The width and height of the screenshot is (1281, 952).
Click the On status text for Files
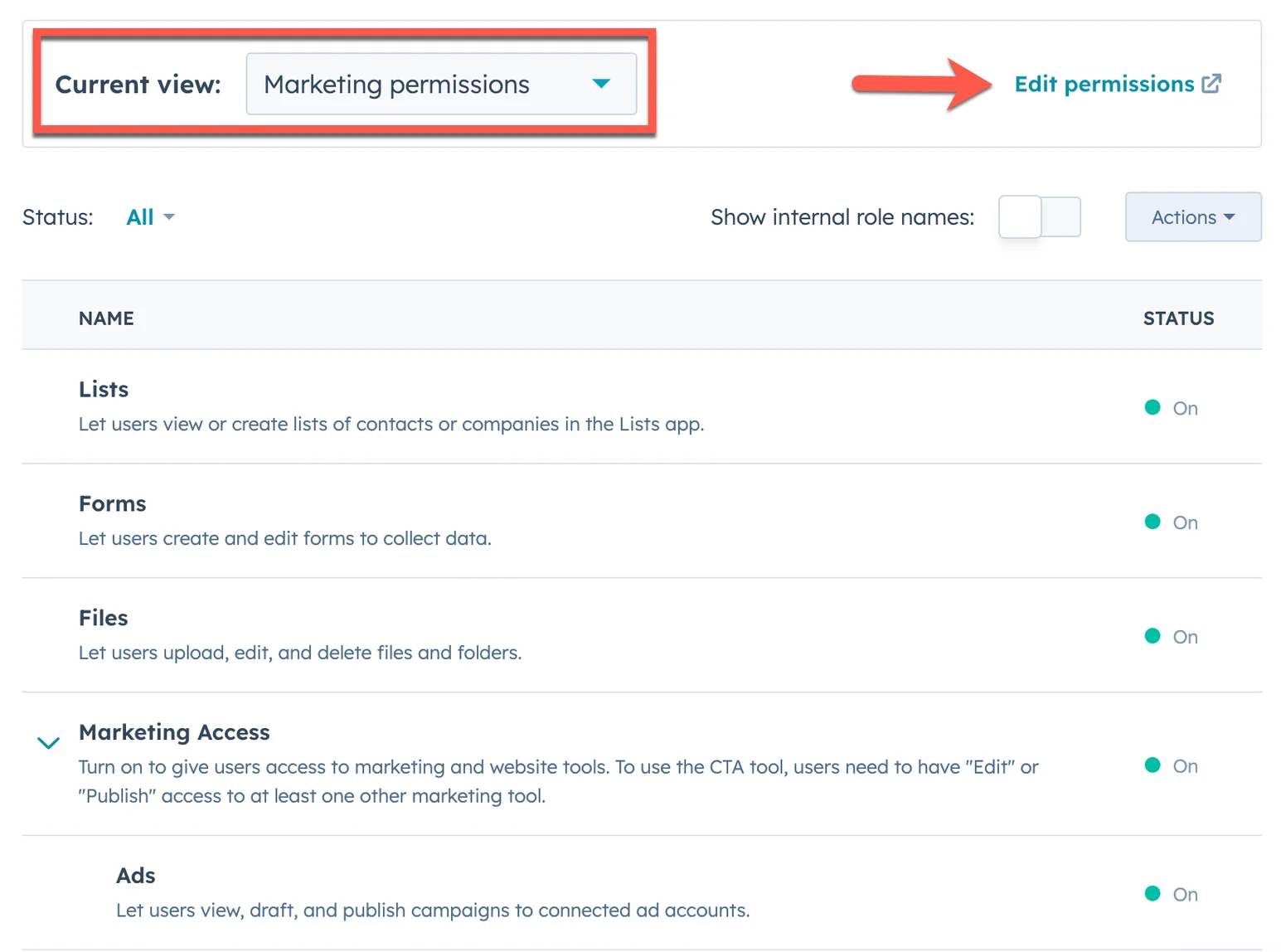tap(1185, 637)
